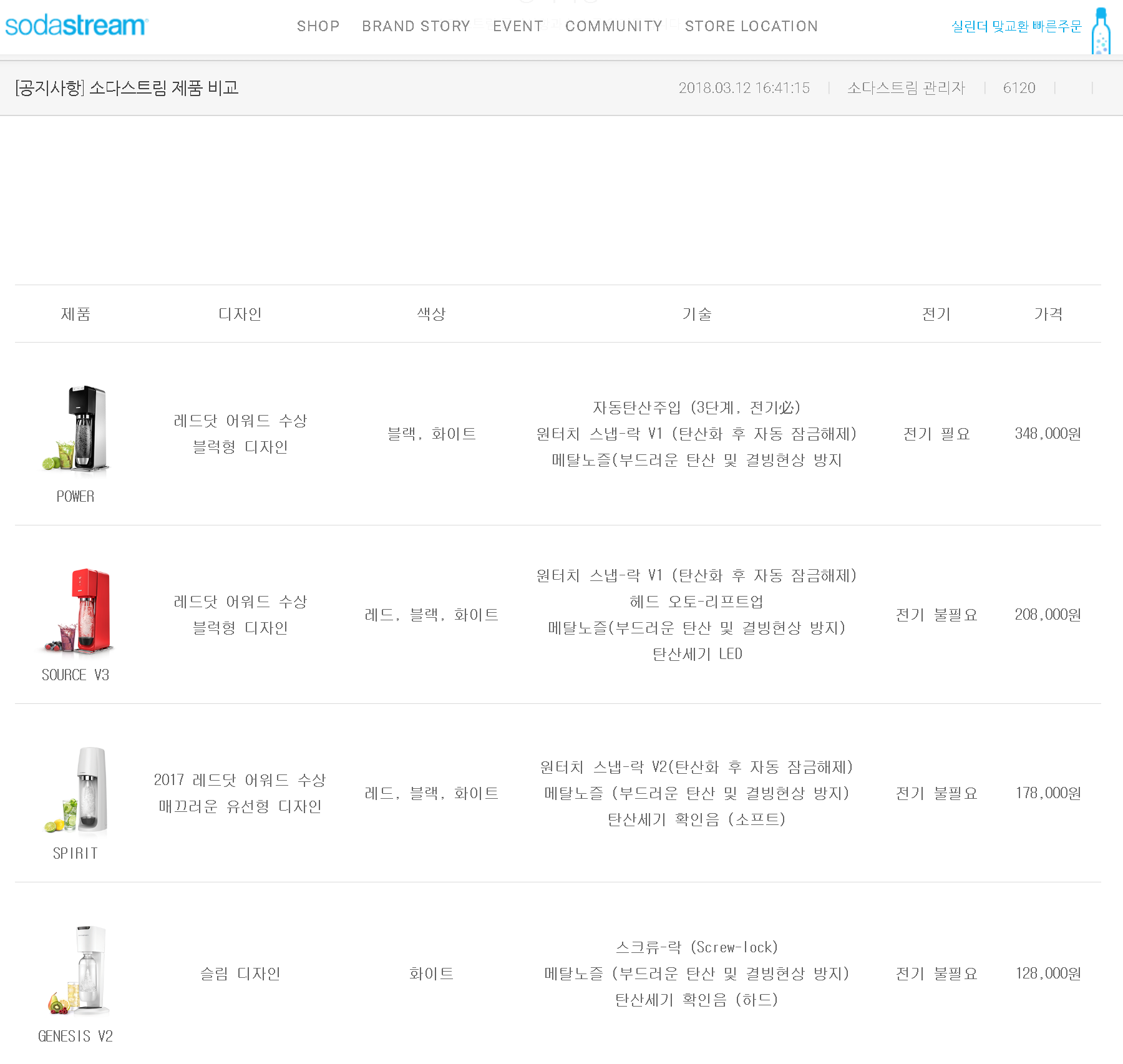Click the red SOURCE V3 product image
The width and height of the screenshot is (1123, 1064).
[x=77, y=610]
